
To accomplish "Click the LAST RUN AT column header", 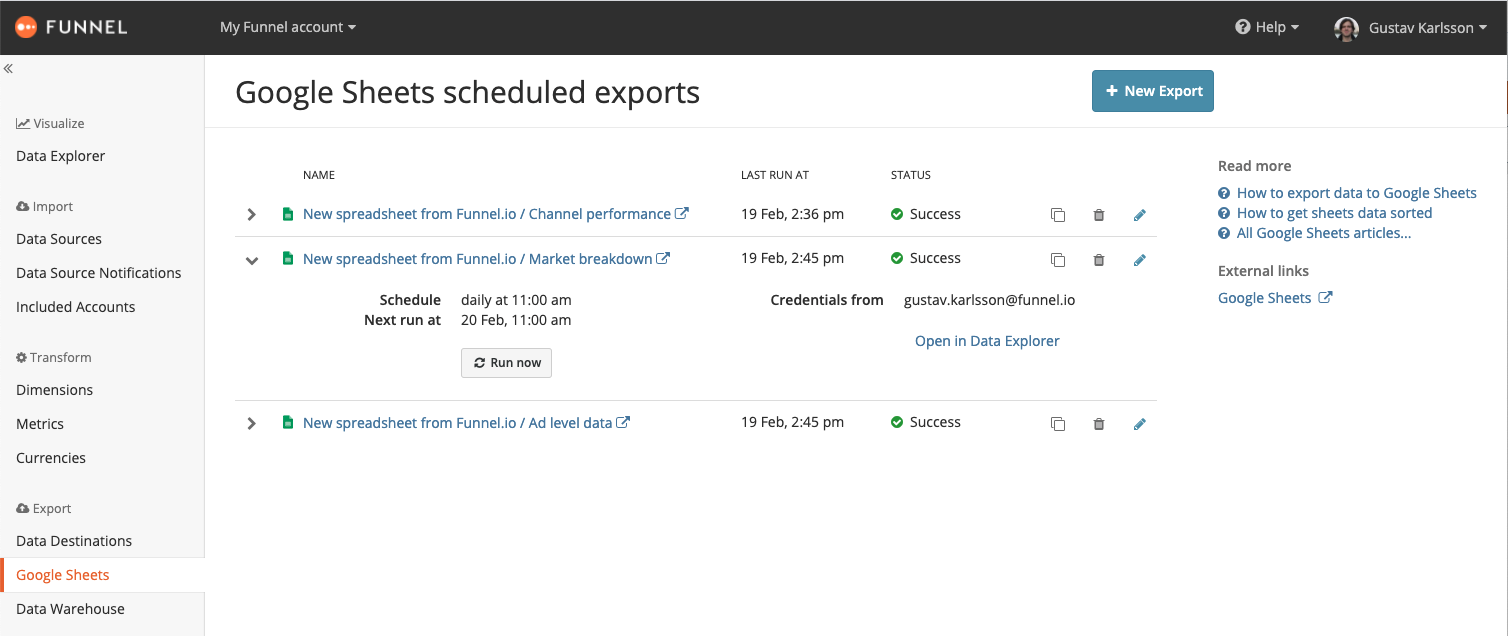I will coord(775,175).
